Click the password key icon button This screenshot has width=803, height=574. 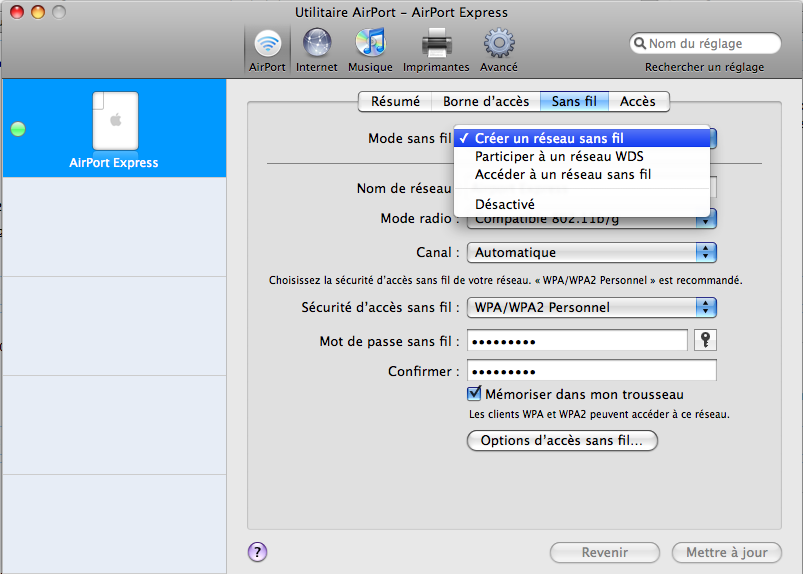coord(705,340)
